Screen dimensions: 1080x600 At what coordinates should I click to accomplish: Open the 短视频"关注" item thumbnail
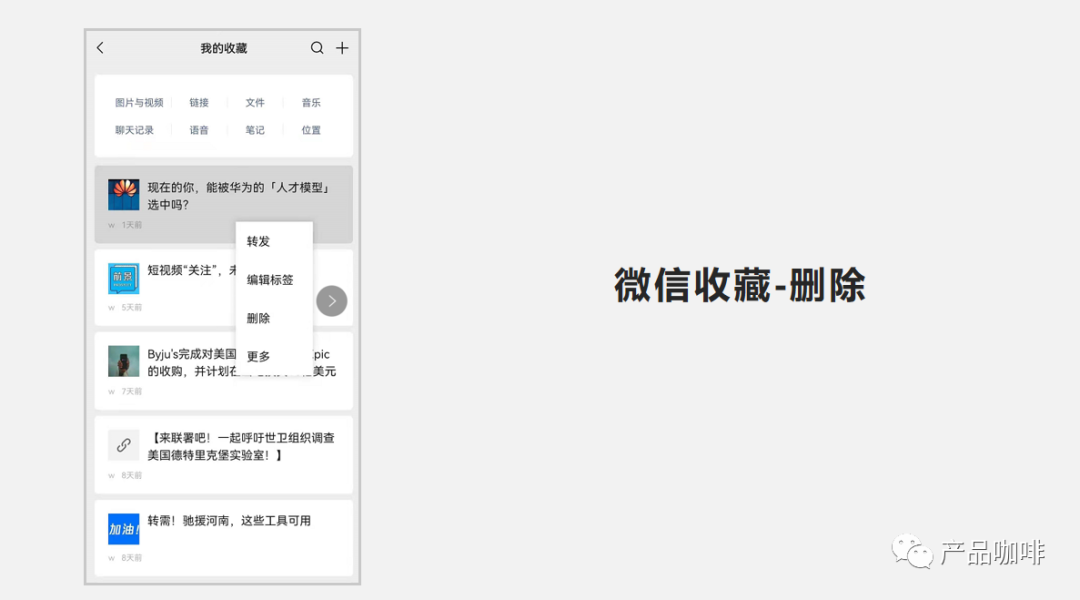click(123, 278)
